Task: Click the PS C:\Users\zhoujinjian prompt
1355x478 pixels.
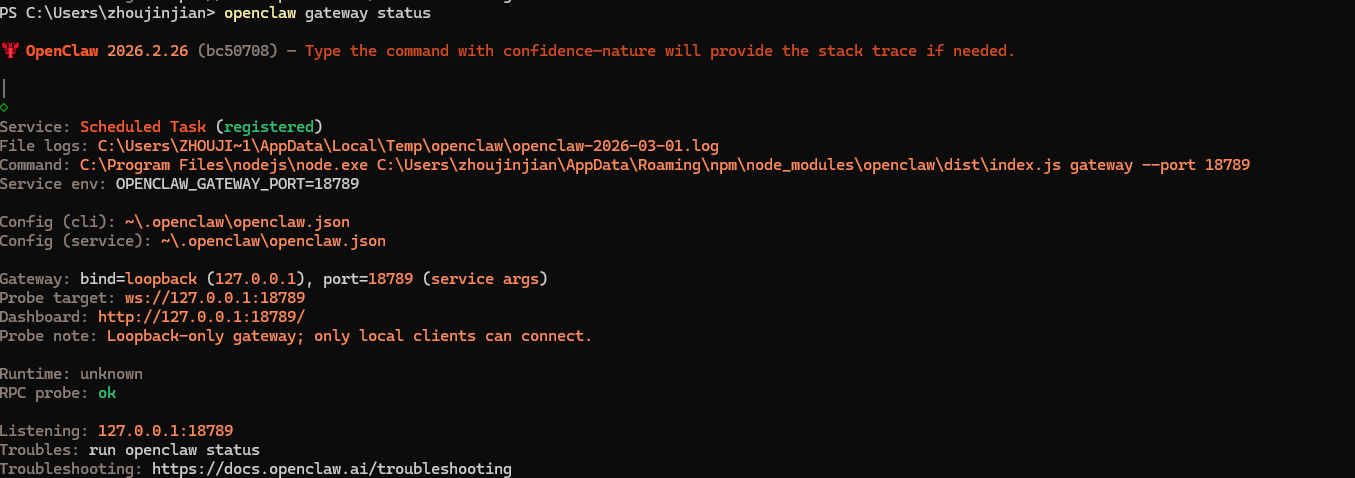Action: [107, 13]
